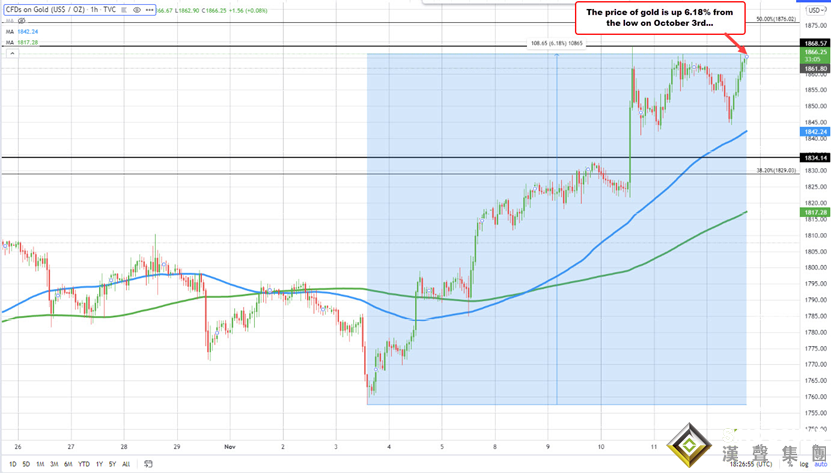The image size is (831, 473).
Task: Open the go-to-date calendar icon
Action: 148,464
